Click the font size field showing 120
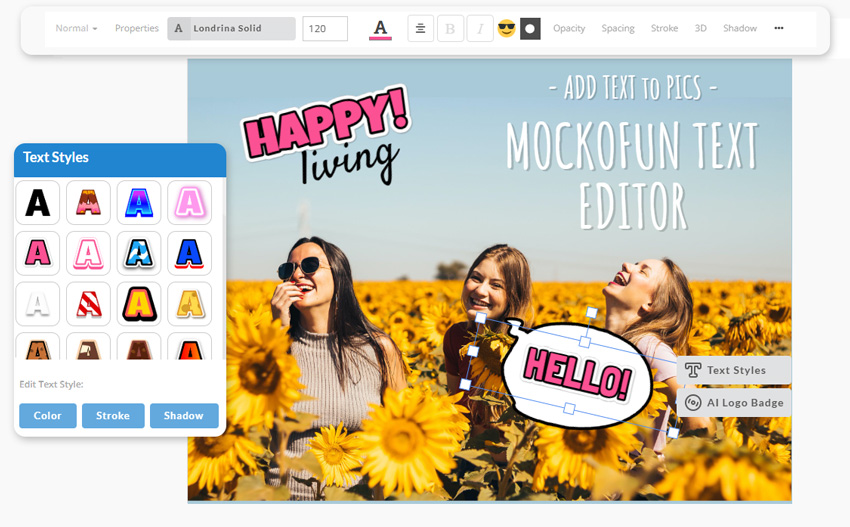Image resolution: width=850 pixels, height=527 pixels. click(x=325, y=28)
